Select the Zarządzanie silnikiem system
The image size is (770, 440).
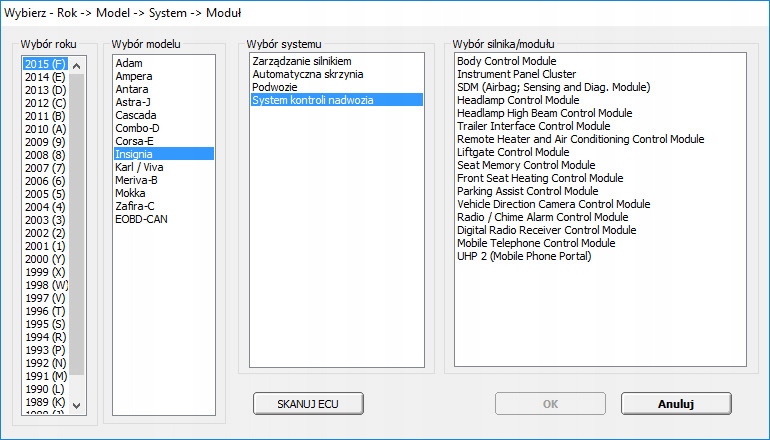pos(301,61)
